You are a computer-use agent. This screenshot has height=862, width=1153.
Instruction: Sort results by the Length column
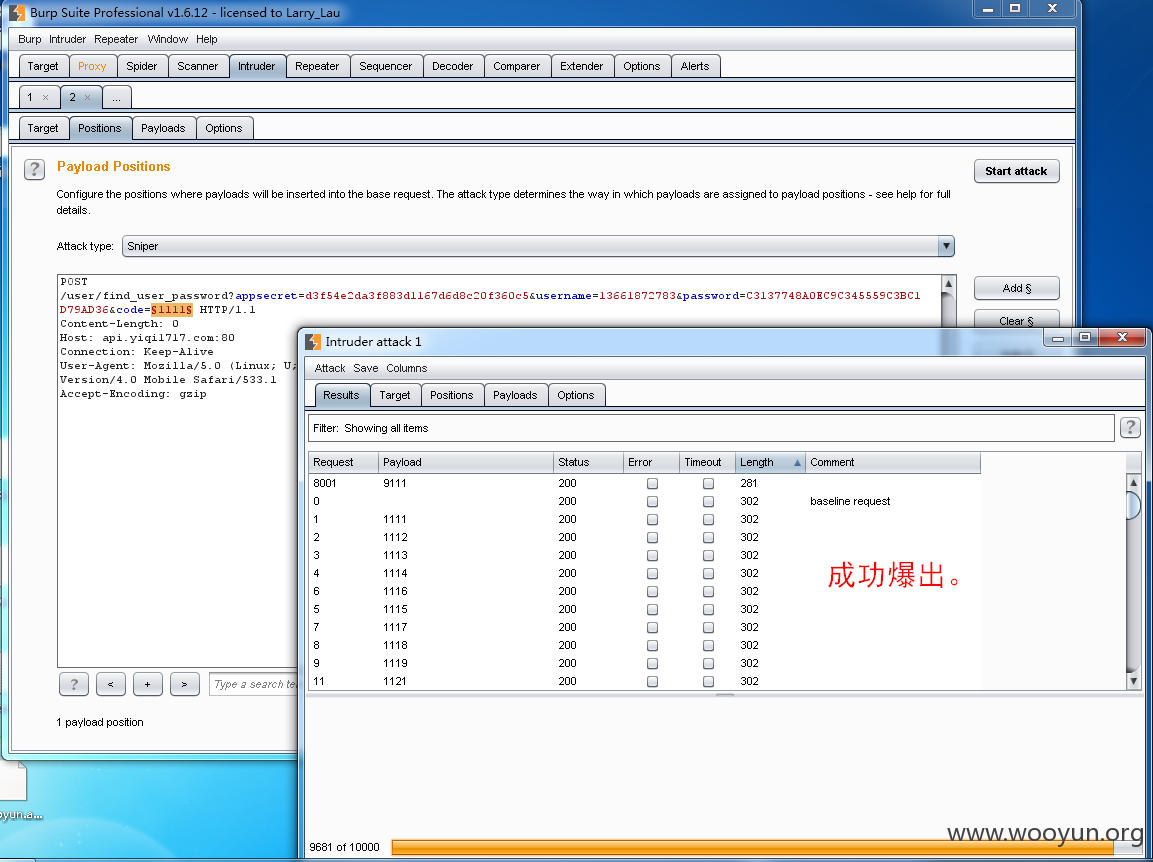pos(770,462)
